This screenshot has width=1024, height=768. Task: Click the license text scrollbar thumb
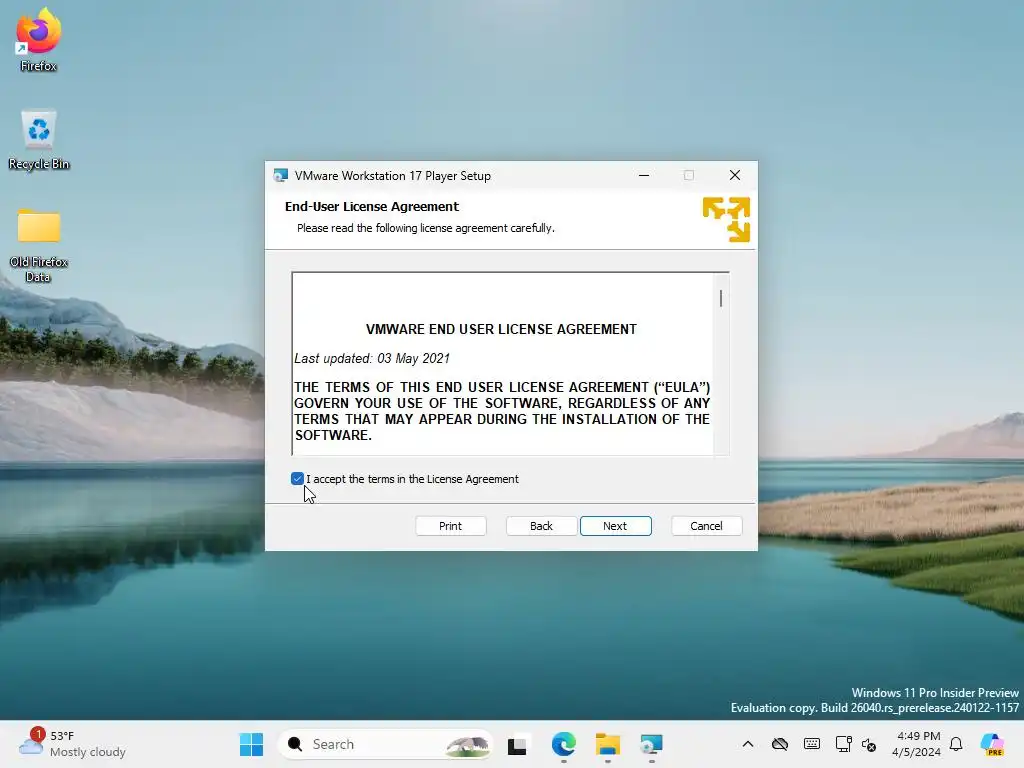point(721,298)
